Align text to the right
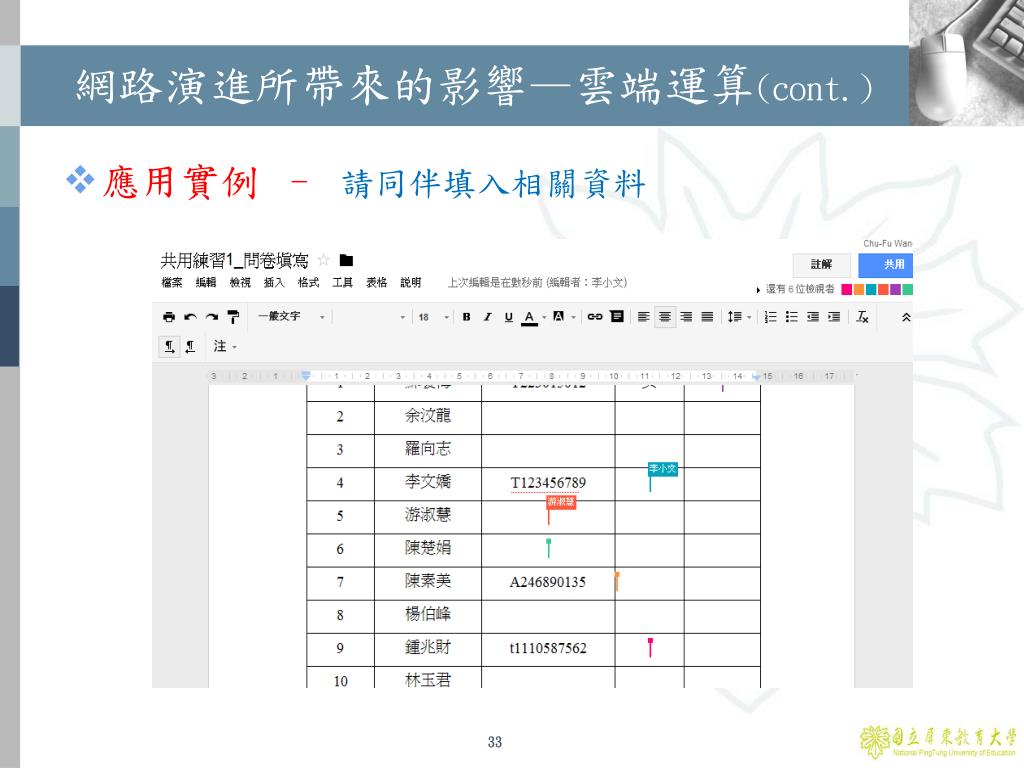 686,317
